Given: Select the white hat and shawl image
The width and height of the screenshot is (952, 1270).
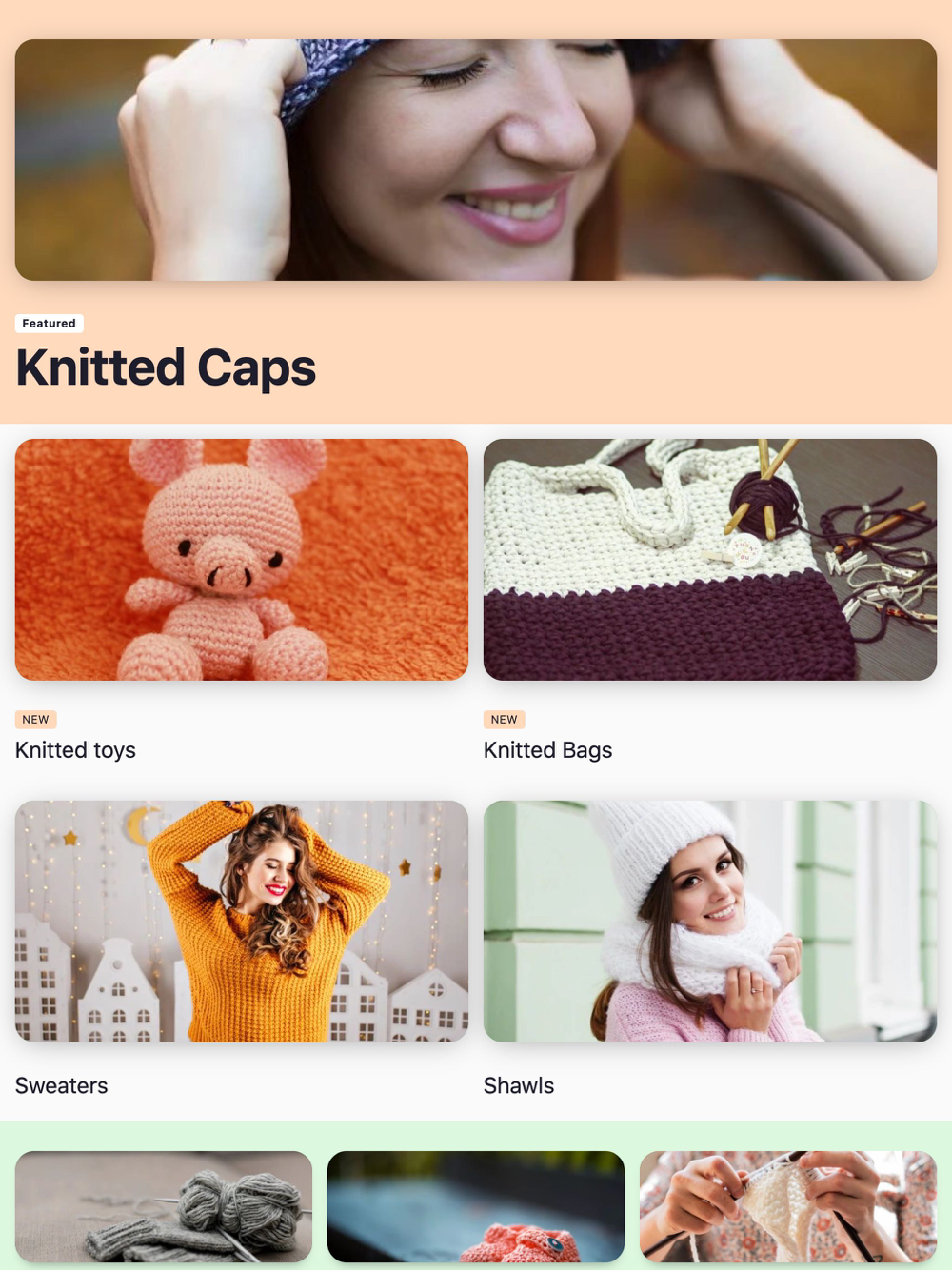Looking at the screenshot, I should (710, 922).
